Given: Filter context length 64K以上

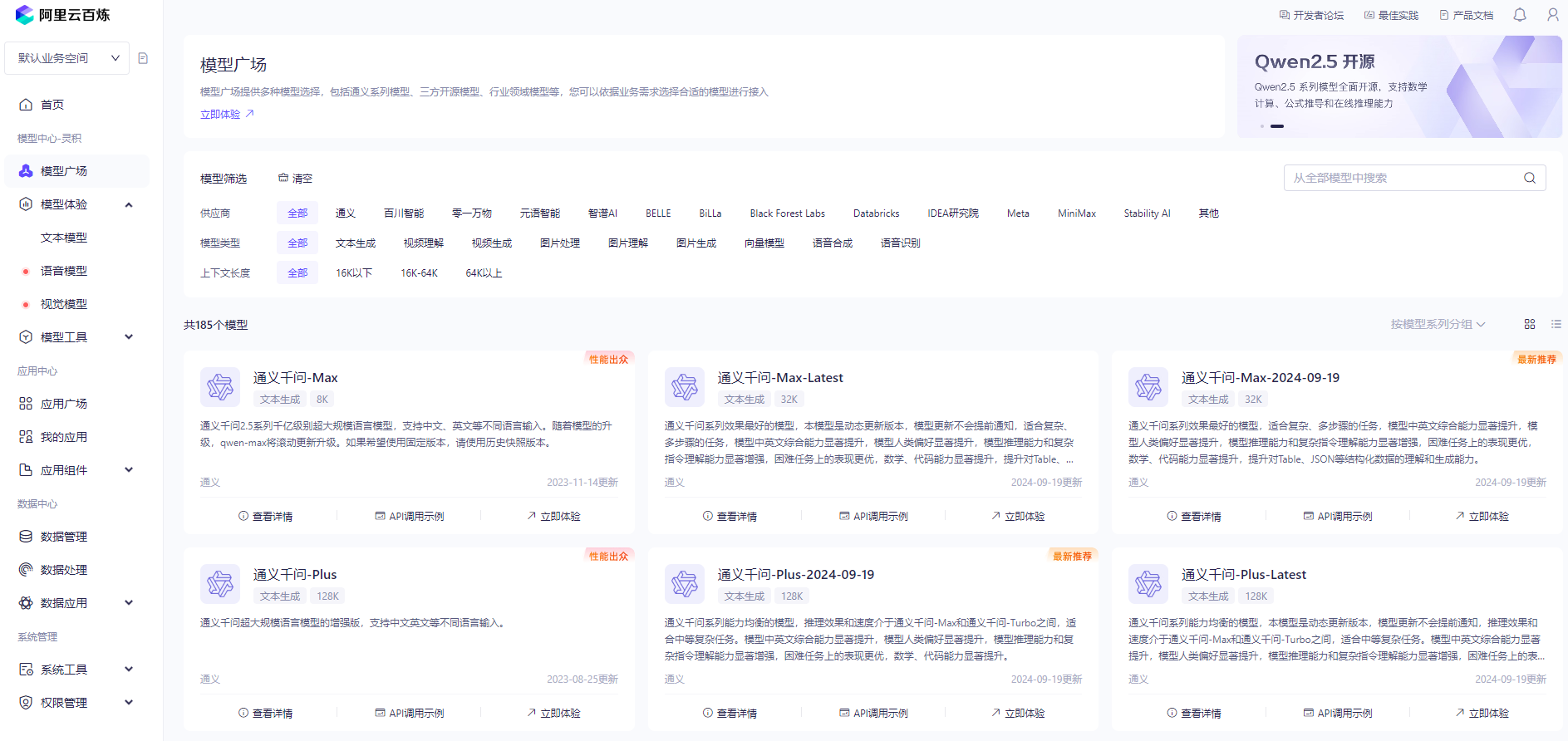Looking at the screenshot, I should (x=484, y=273).
